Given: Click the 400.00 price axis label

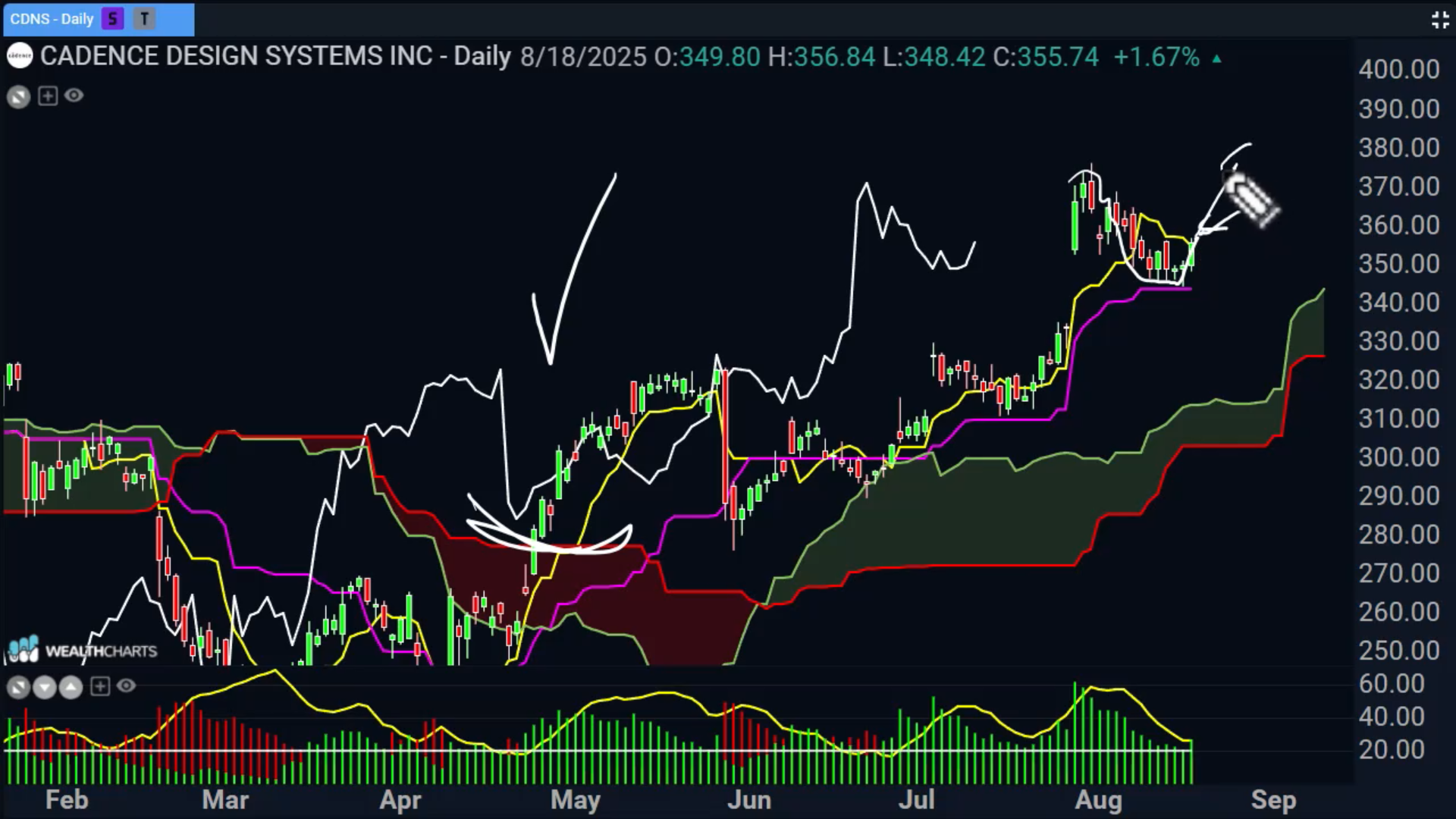Looking at the screenshot, I should coord(1399,70).
